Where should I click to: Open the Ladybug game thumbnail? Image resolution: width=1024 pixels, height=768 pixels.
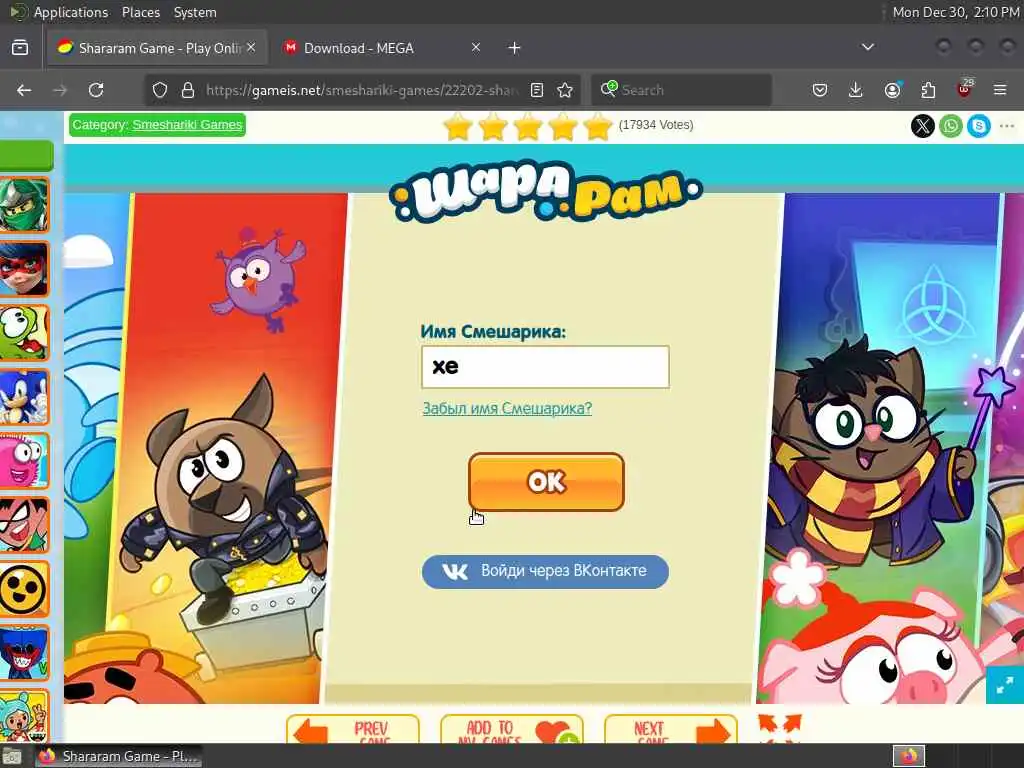tap(24, 268)
